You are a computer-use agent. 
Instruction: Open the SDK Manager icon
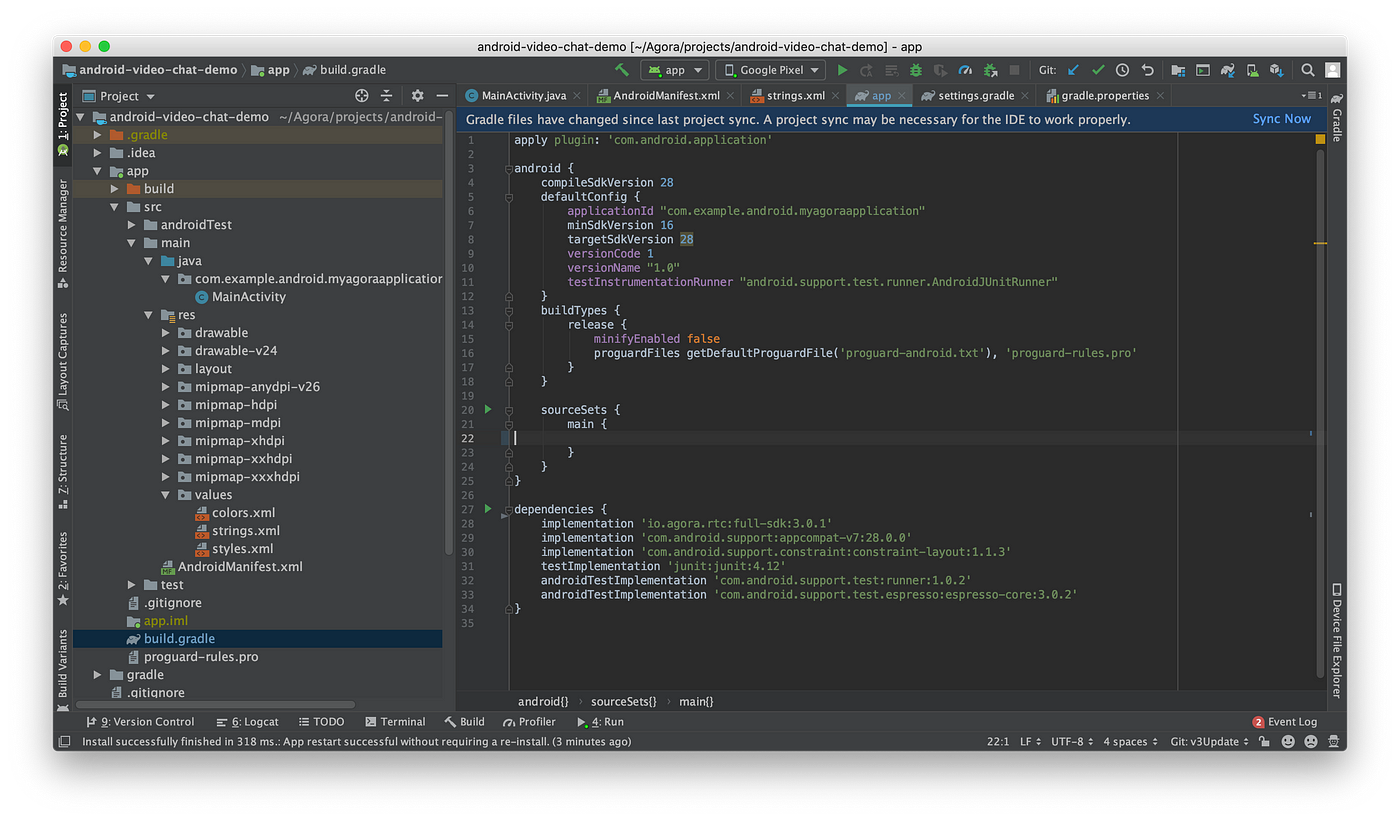click(1276, 70)
